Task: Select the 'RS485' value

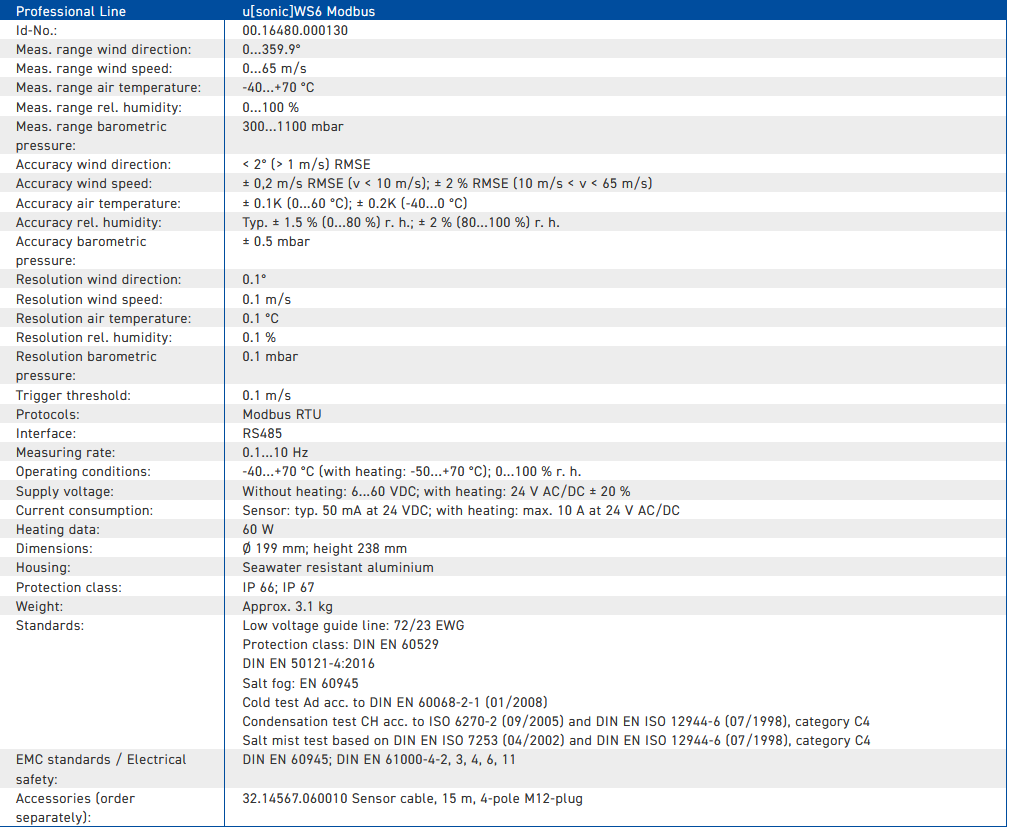Action: click(263, 433)
